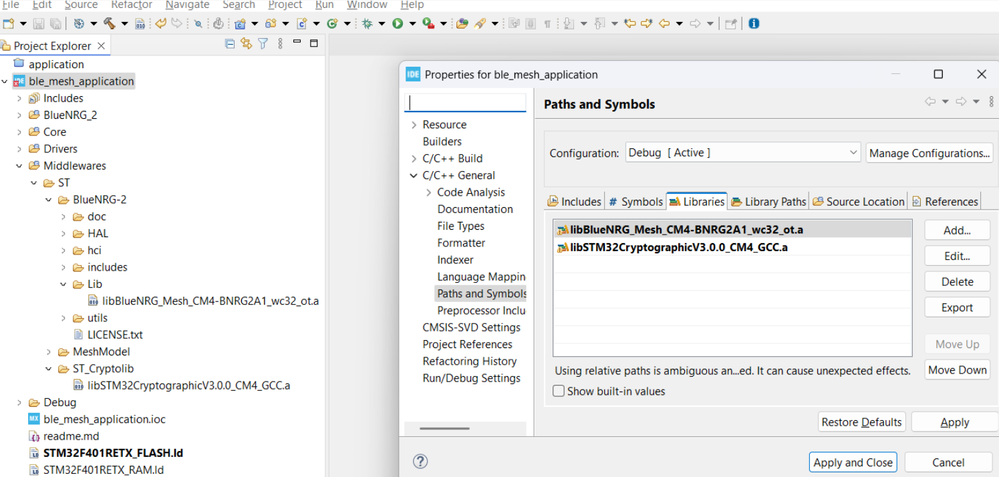Click Apply and Close
Image resolution: width=999 pixels, height=477 pixels.
tap(852, 462)
